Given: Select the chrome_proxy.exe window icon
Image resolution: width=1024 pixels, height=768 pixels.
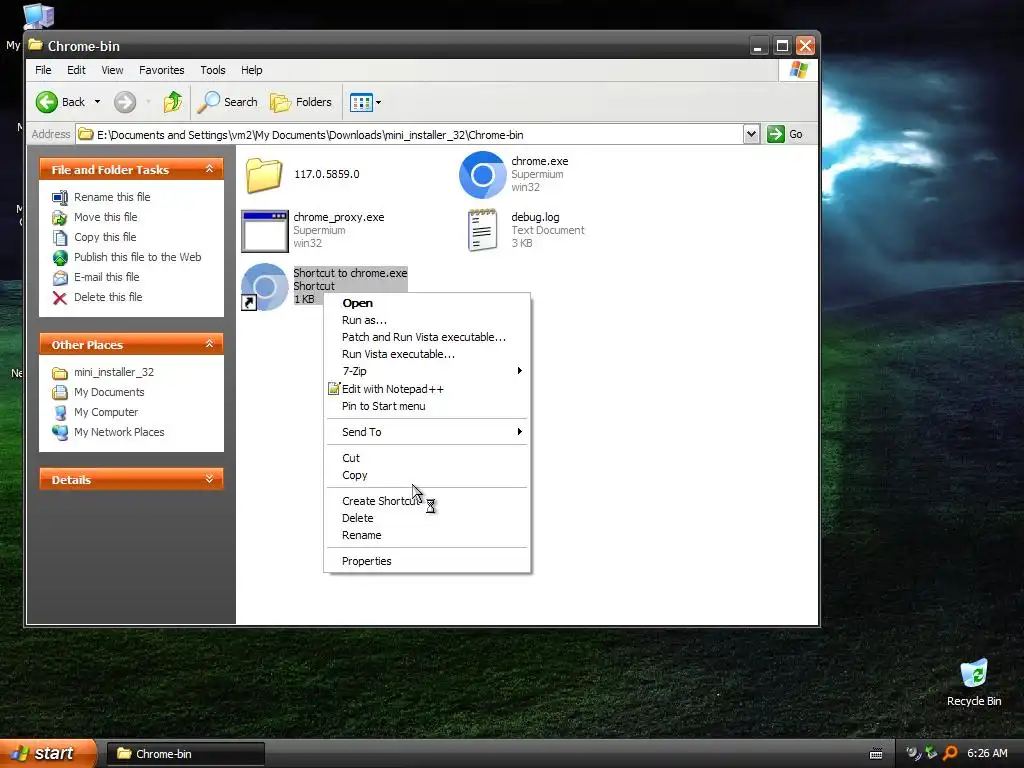Looking at the screenshot, I should click(x=264, y=231).
